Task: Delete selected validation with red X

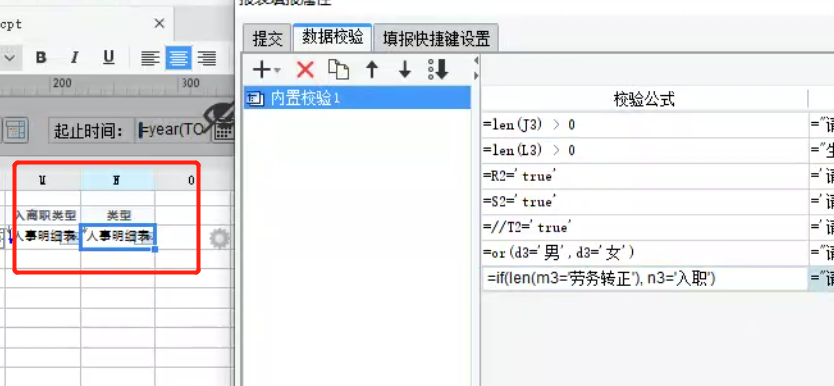Action: pyautogui.click(x=305, y=69)
